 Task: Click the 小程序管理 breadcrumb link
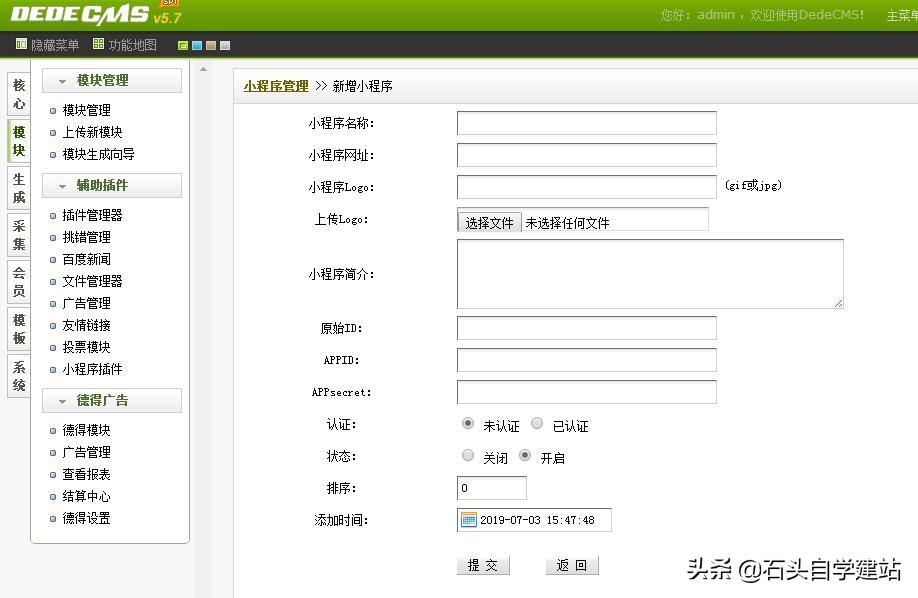tap(276, 86)
